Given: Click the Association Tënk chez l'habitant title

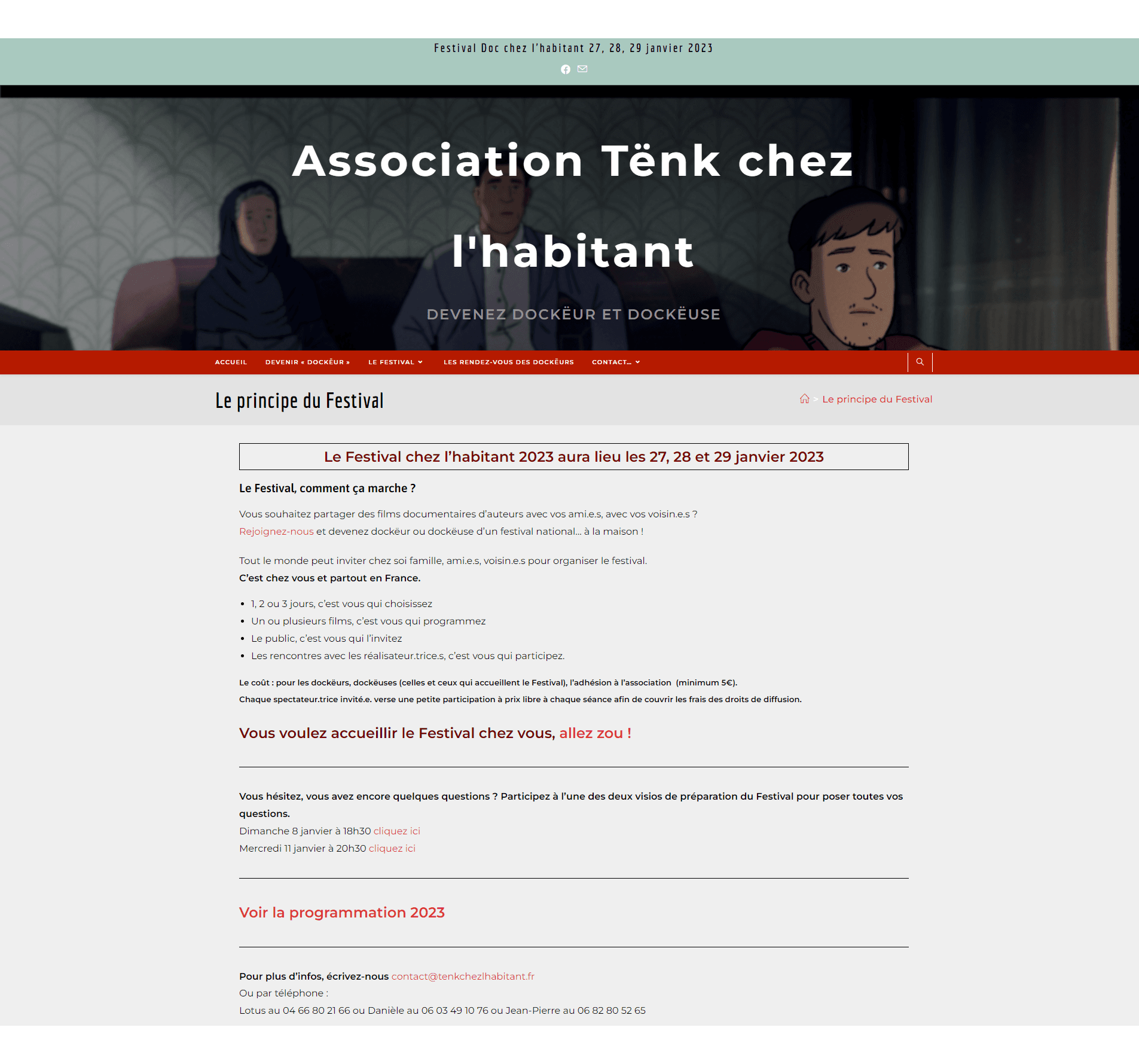Looking at the screenshot, I should point(573,206).
